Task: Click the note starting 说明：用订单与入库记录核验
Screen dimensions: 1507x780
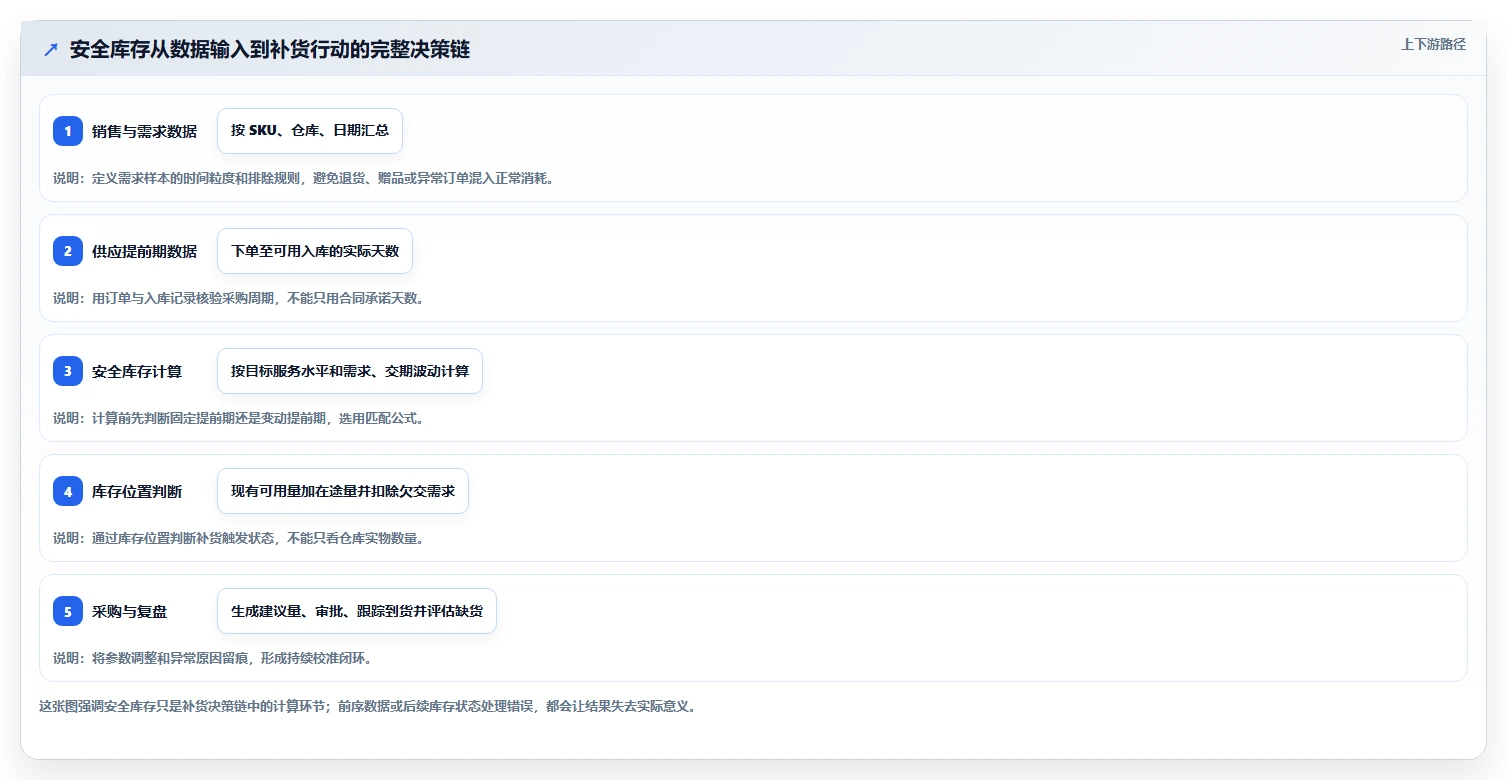Action: tap(238, 298)
